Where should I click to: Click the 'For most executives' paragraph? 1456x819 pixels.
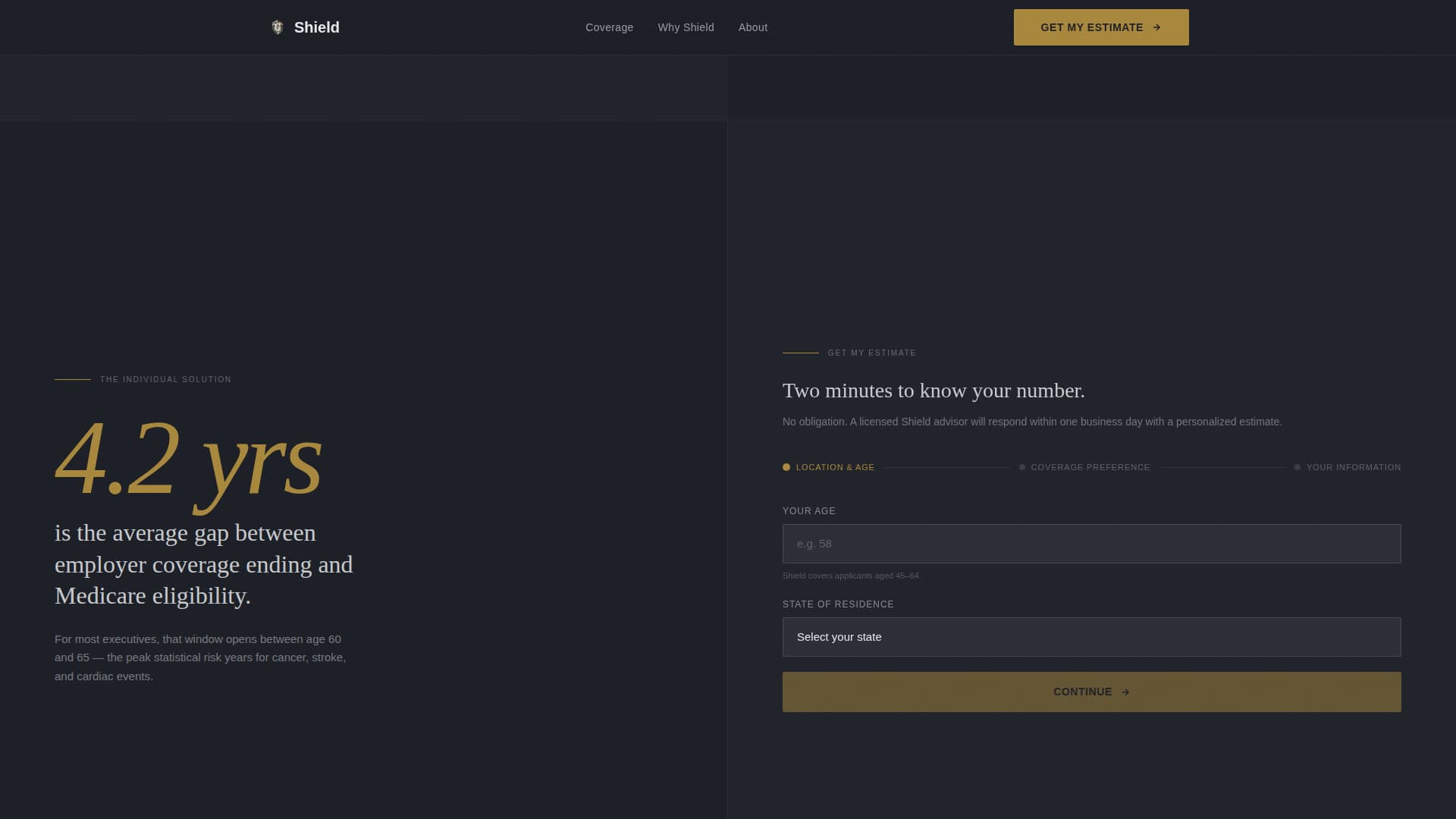(x=200, y=657)
